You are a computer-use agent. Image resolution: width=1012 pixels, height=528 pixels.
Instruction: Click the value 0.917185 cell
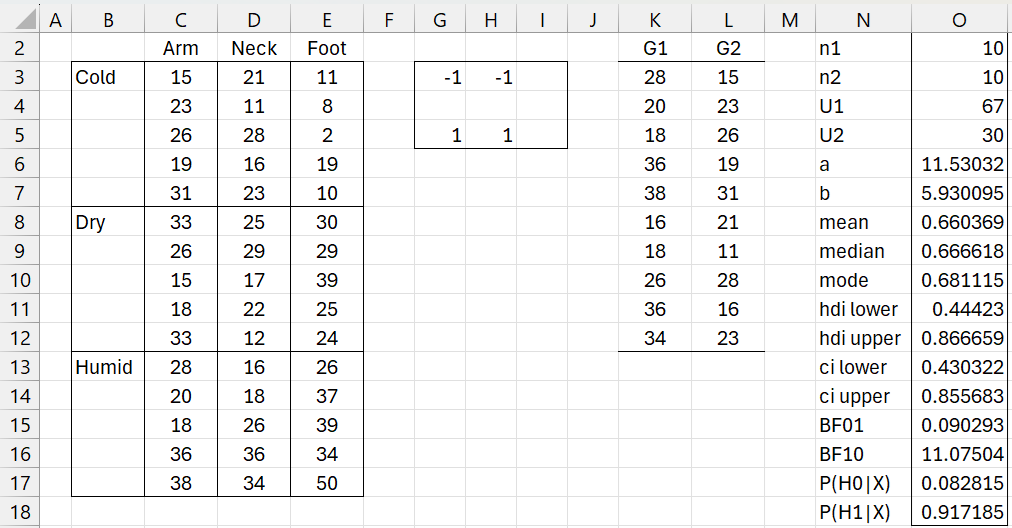tap(961, 512)
